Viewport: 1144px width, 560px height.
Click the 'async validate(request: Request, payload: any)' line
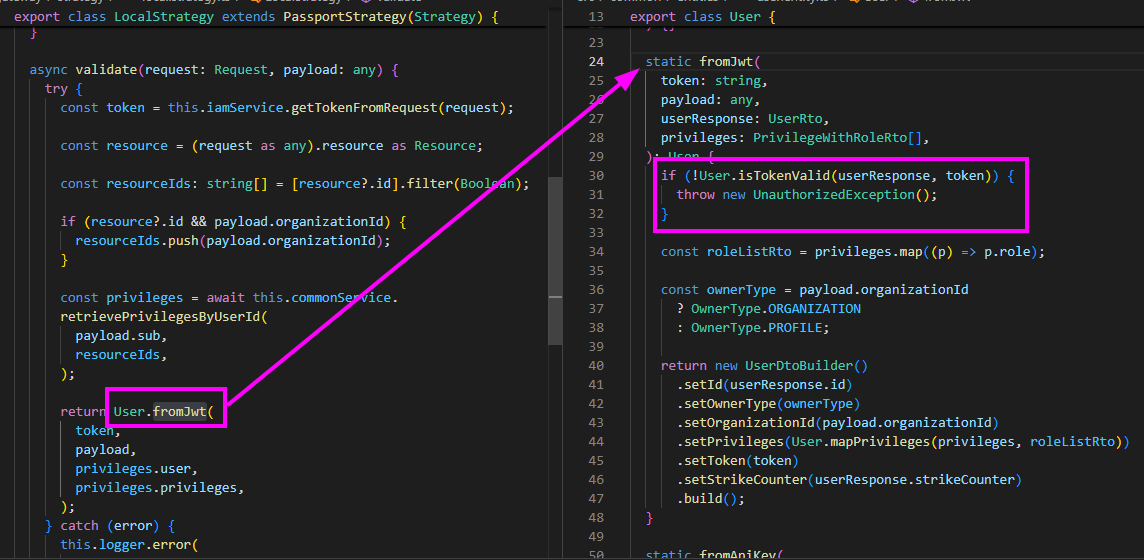pos(214,70)
